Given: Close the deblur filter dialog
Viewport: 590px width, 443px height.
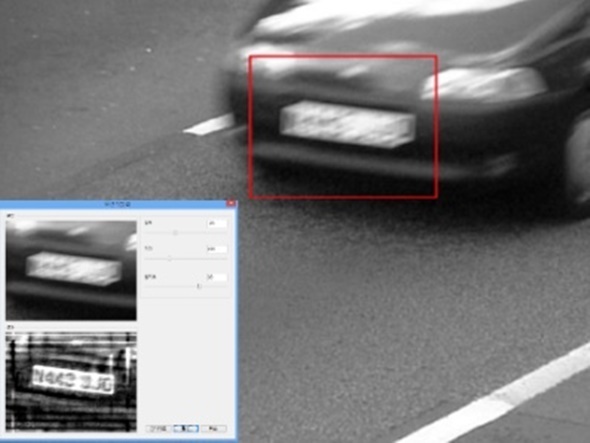Looking at the screenshot, I should 231,203.
